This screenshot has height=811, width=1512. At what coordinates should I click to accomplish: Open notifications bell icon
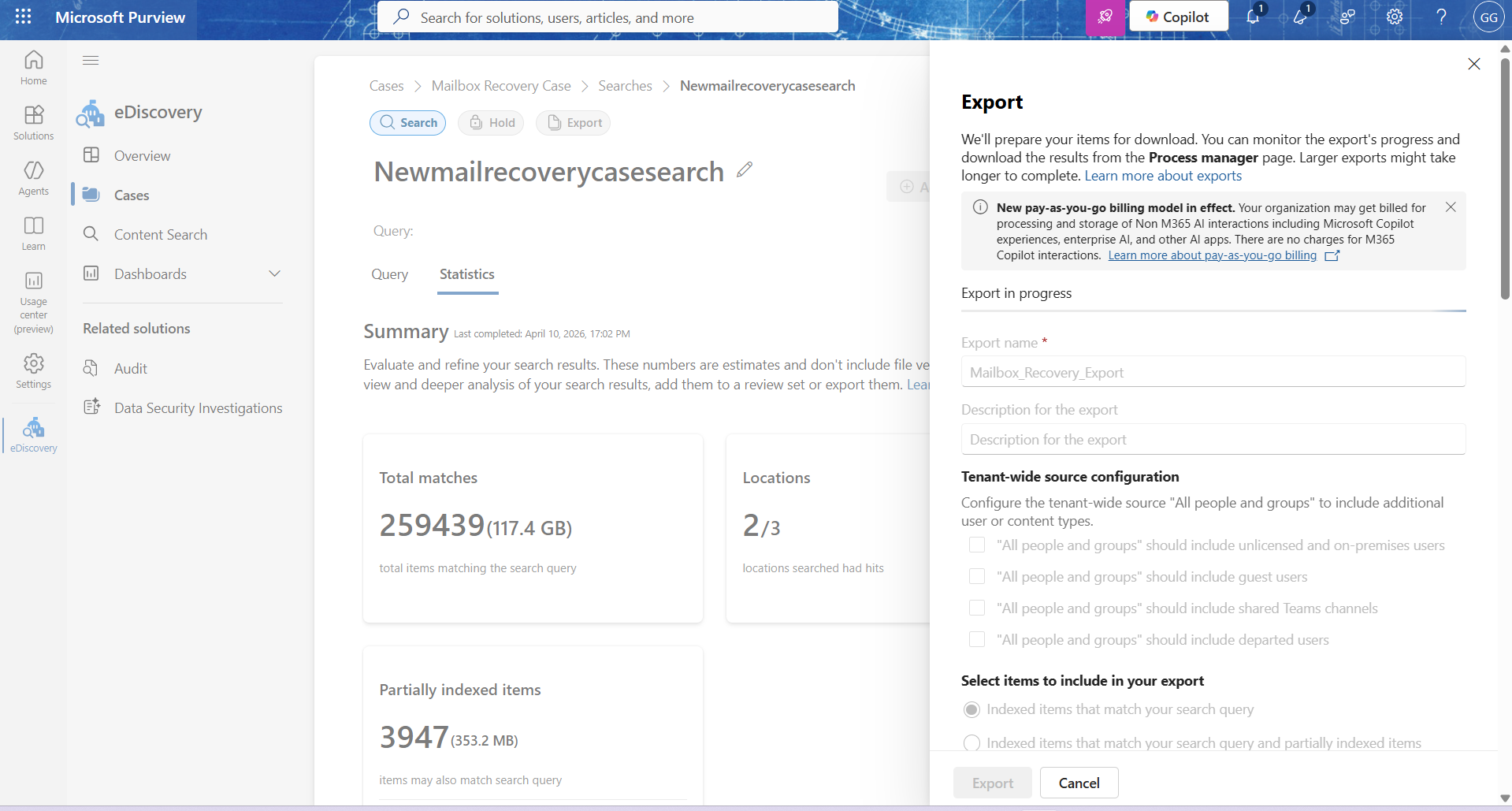pos(1253,17)
